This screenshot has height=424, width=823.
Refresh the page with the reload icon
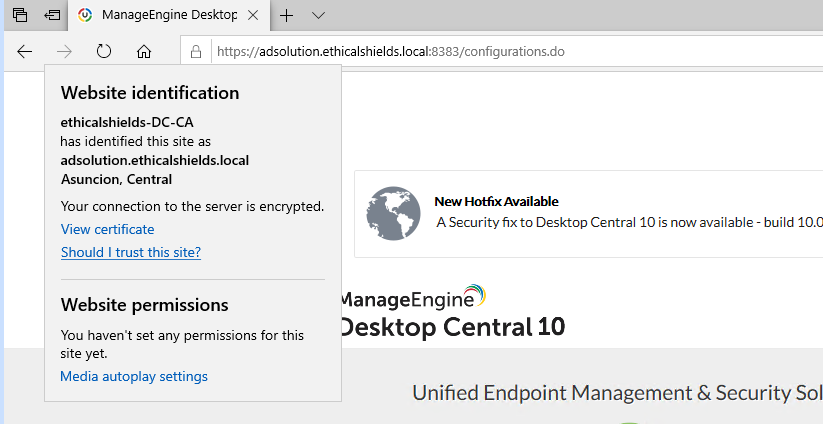coord(104,51)
